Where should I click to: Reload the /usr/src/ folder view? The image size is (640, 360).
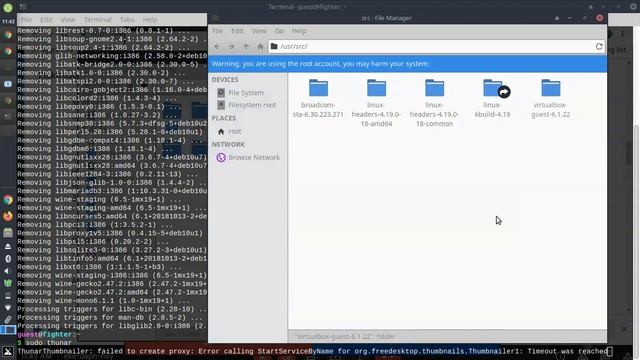click(599, 47)
